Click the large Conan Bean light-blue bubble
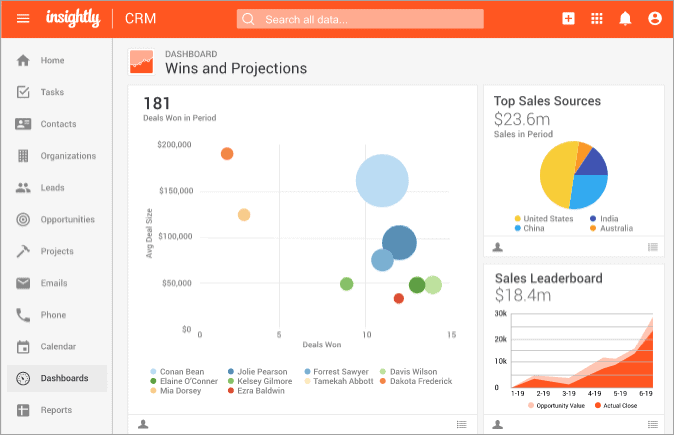 pos(382,181)
